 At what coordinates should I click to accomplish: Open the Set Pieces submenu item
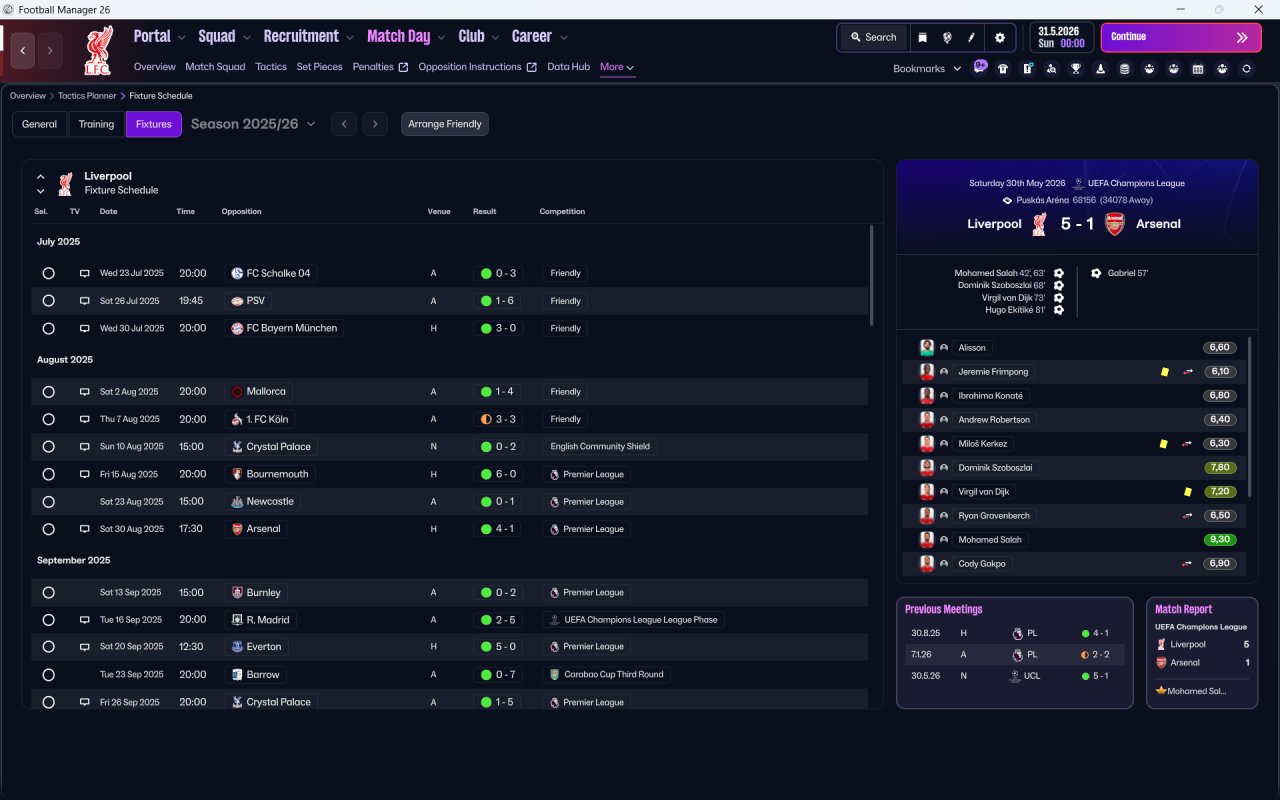coord(320,67)
